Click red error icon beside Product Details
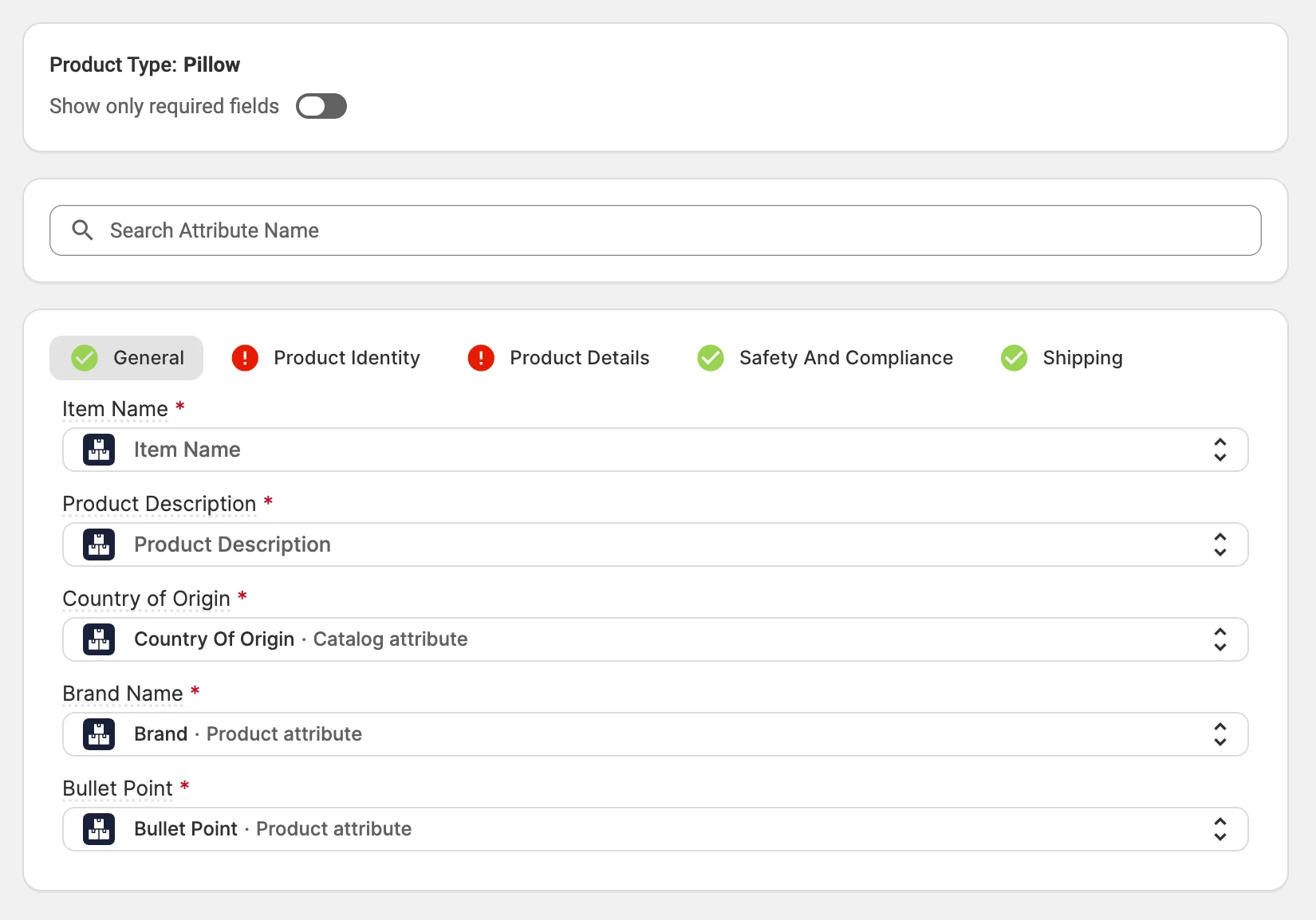Screen dimensions: 1316x920 point(481,358)
